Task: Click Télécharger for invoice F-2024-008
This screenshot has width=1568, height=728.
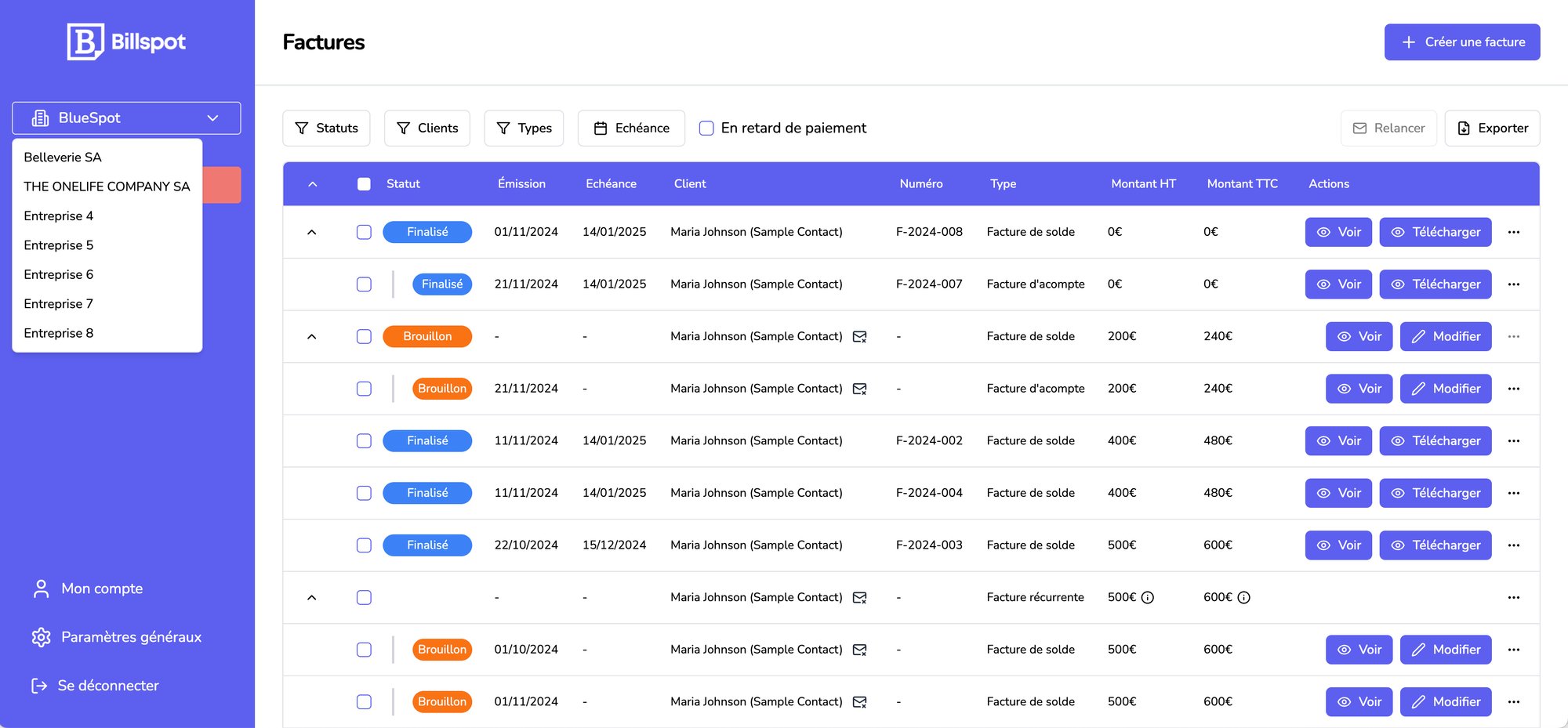Action: pos(1436,232)
